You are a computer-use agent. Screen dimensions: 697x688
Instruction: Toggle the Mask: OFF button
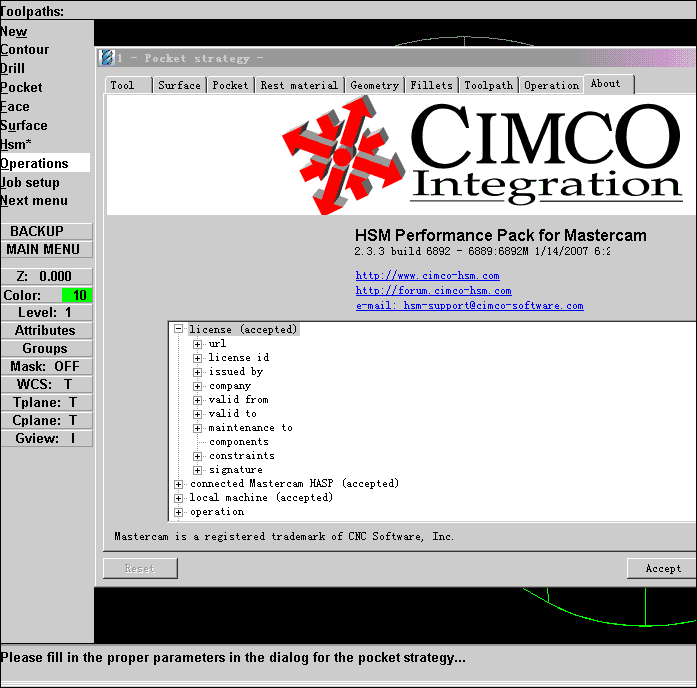pos(47,367)
